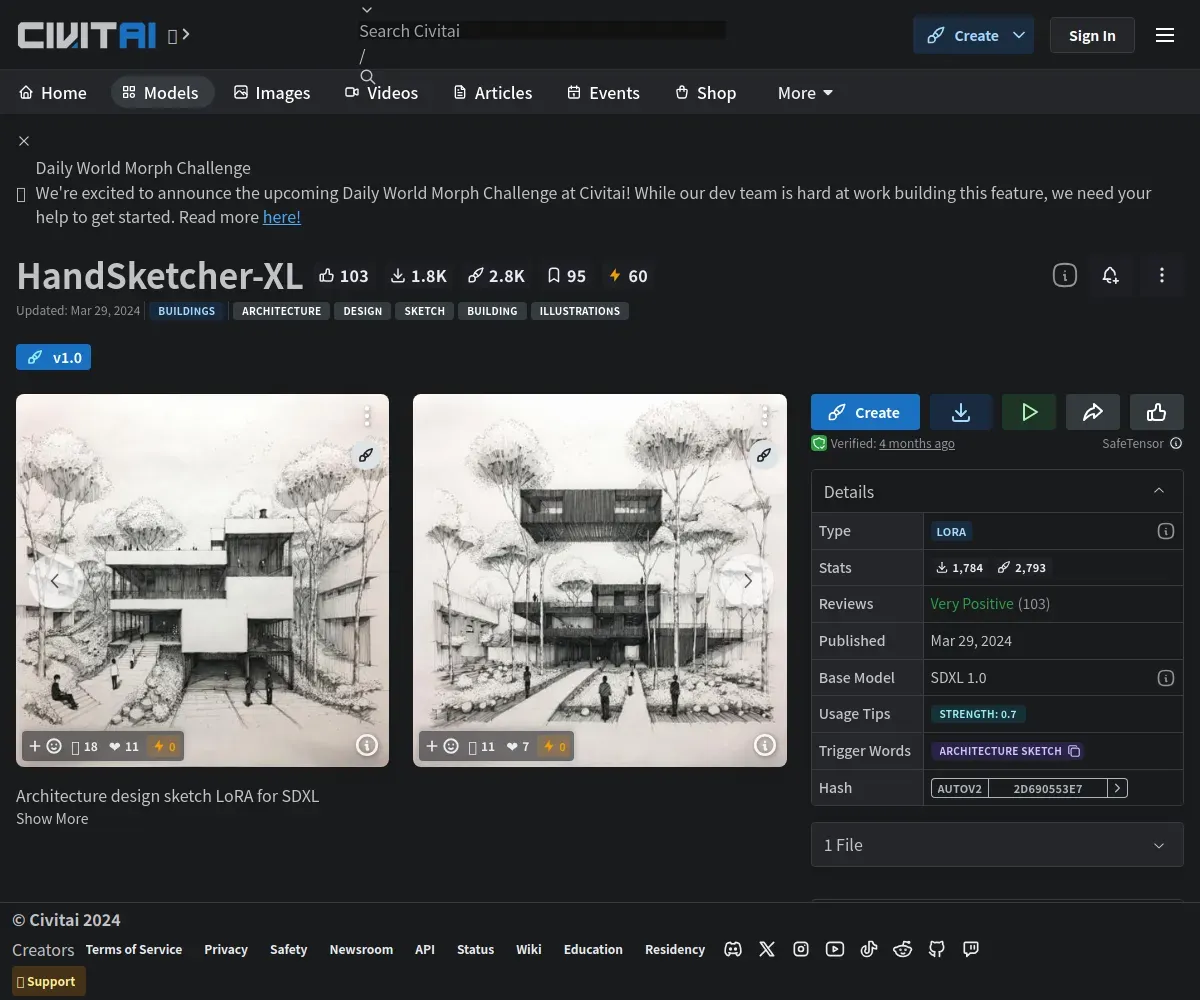
Task: Open the X (Twitter) footer link
Action: [767, 949]
